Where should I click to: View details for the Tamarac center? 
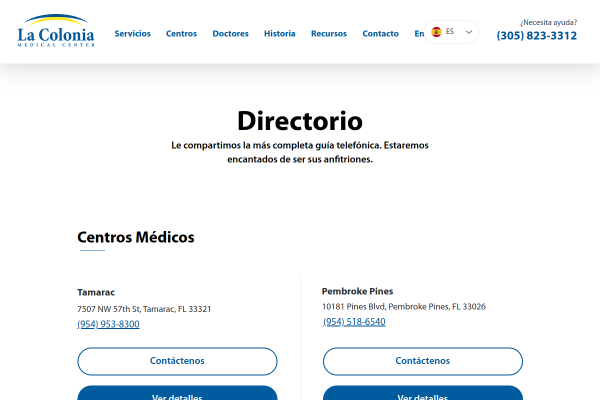coord(177,393)
